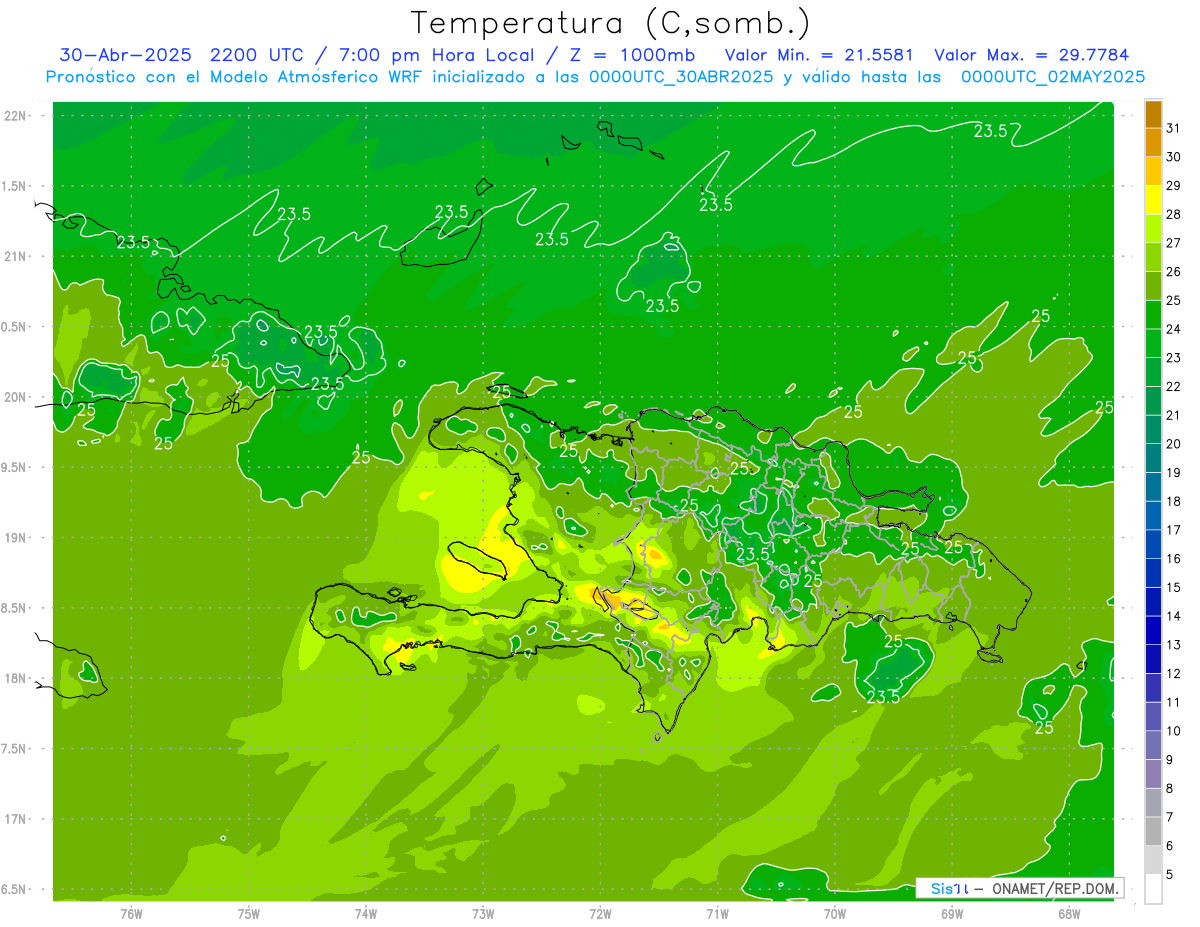Image resolution: width=1200 pixels, height=927 pixels.
Task: Pick the yellow swatch between 28 and 29
Action: click(1153, 200)
